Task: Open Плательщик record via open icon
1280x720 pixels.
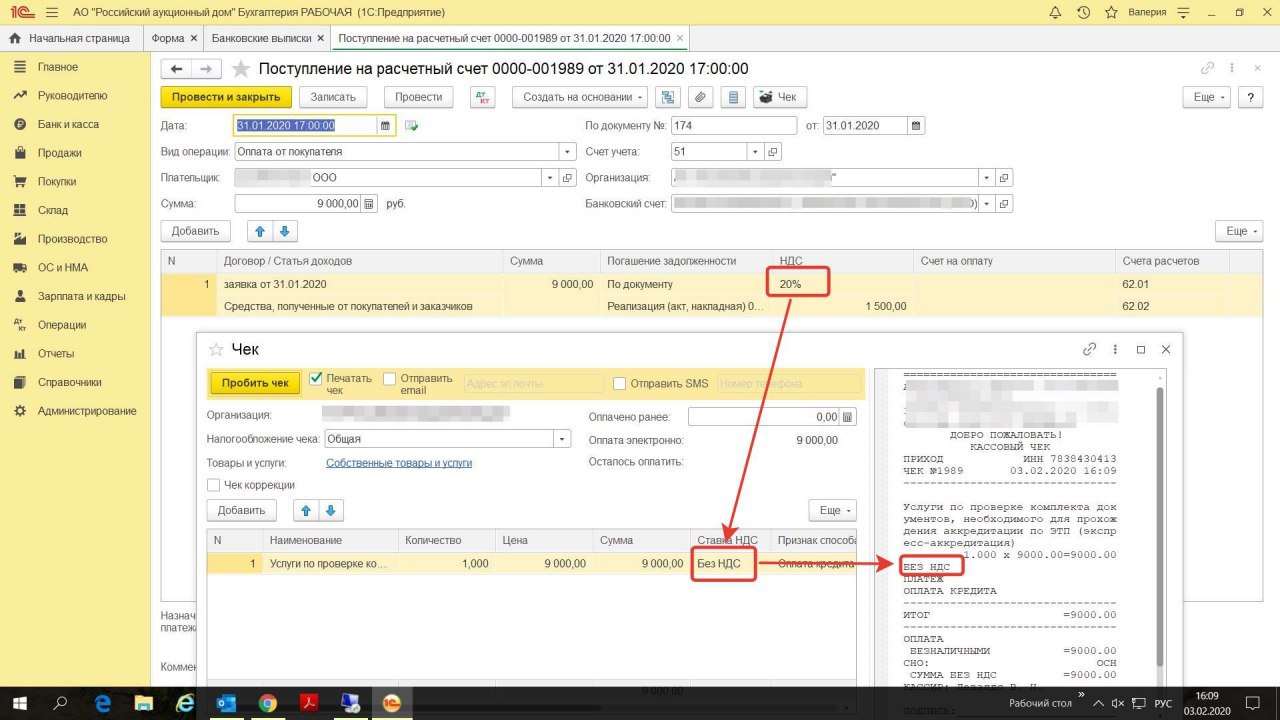Action: coord(567,178)
